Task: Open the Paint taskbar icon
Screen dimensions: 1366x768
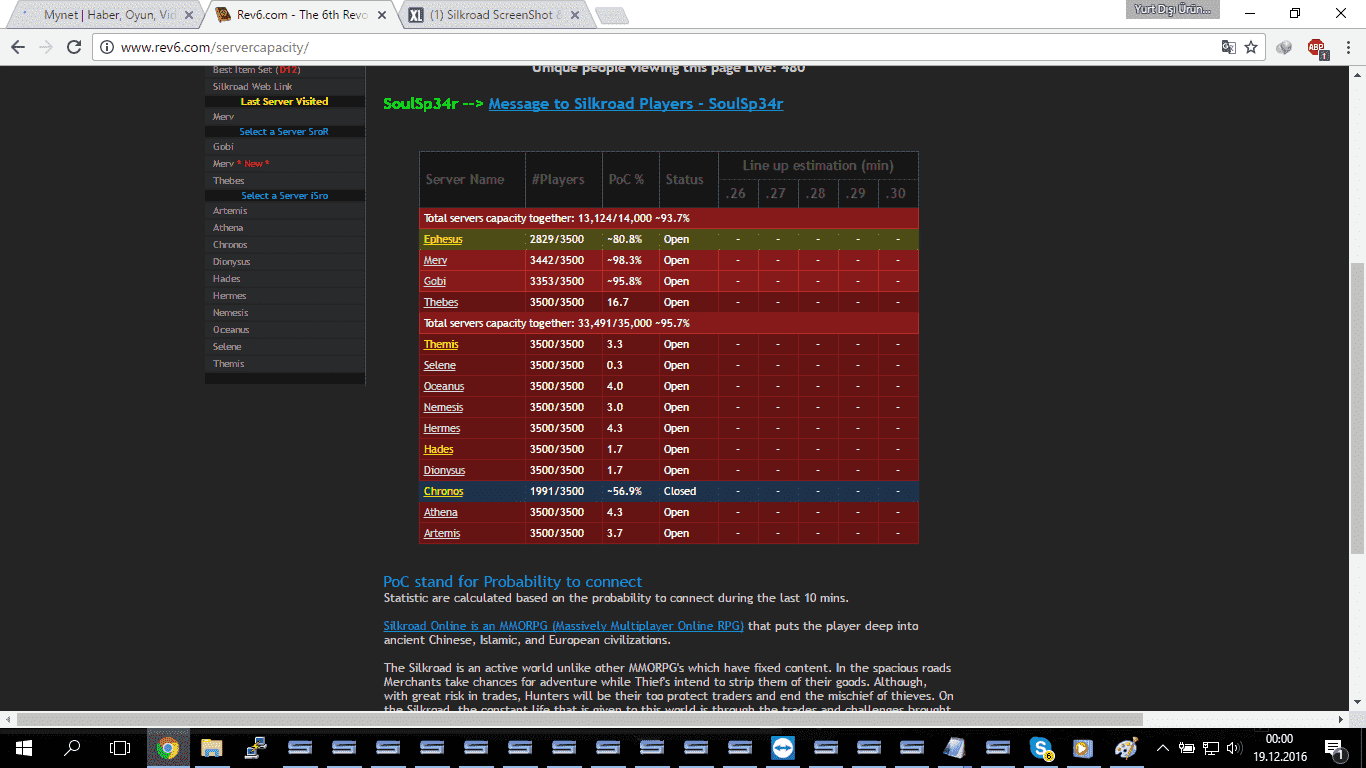Action: (1126, 748)
